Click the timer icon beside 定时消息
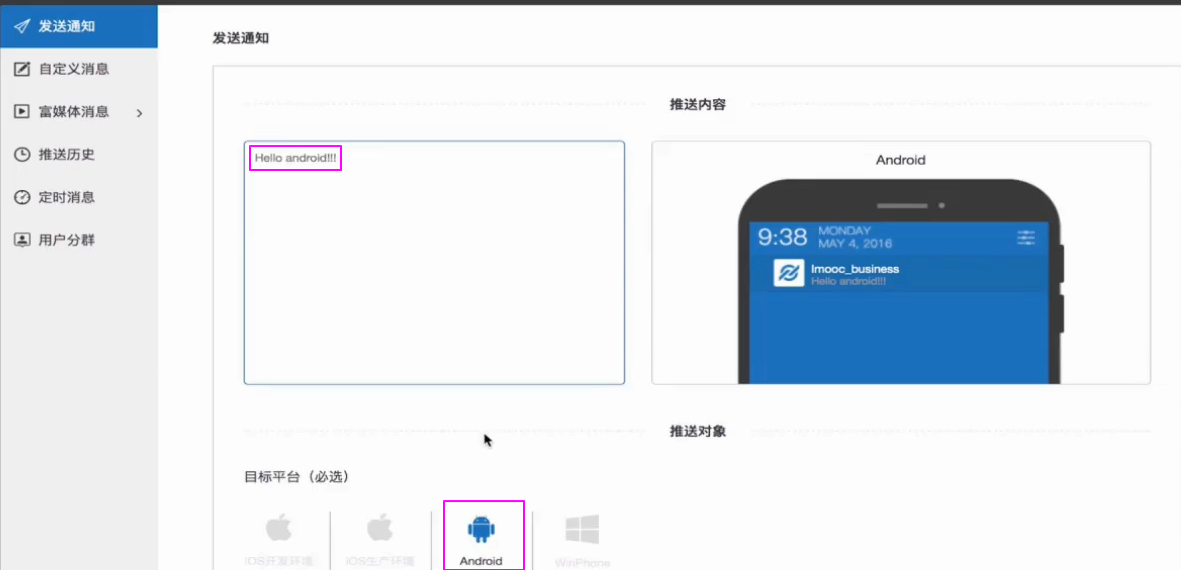The width and height of the screenshot is (1181, 570). [x=23, y=197]
